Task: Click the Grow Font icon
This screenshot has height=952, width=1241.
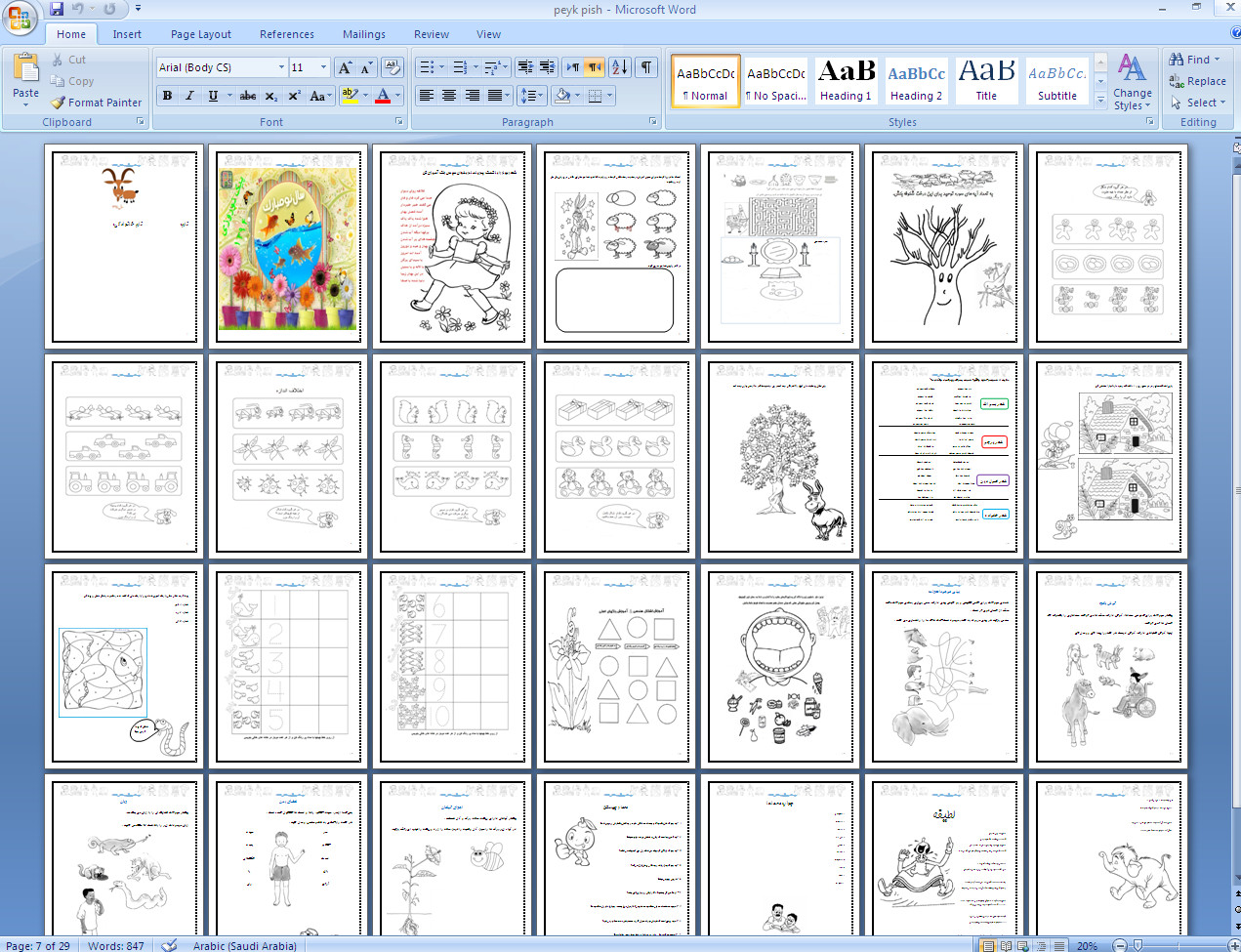Action: coord(344,67)
